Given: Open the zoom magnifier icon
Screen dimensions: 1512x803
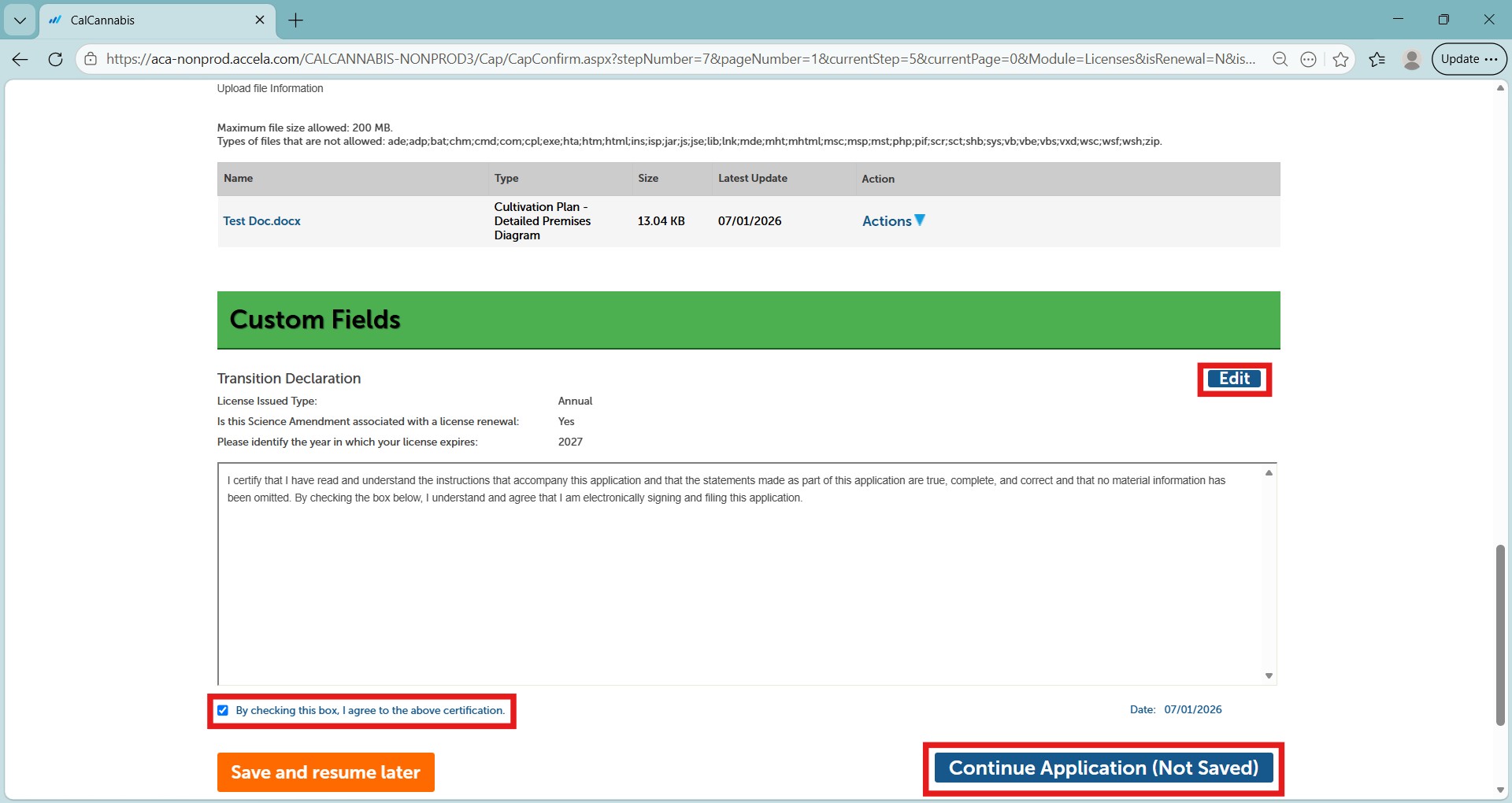Looking at the screenshot, I should 1280,59.
